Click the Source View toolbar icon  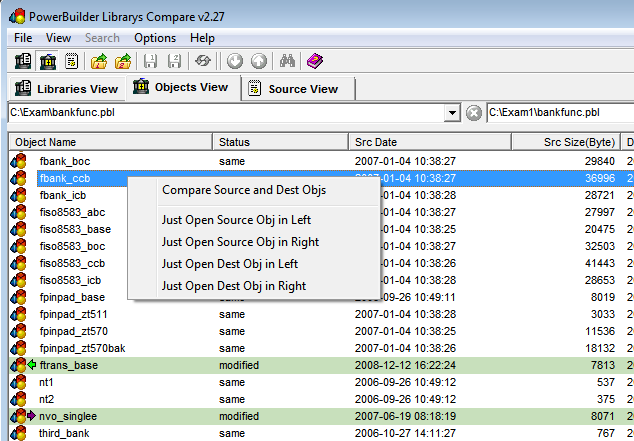(x=71, y=61)
